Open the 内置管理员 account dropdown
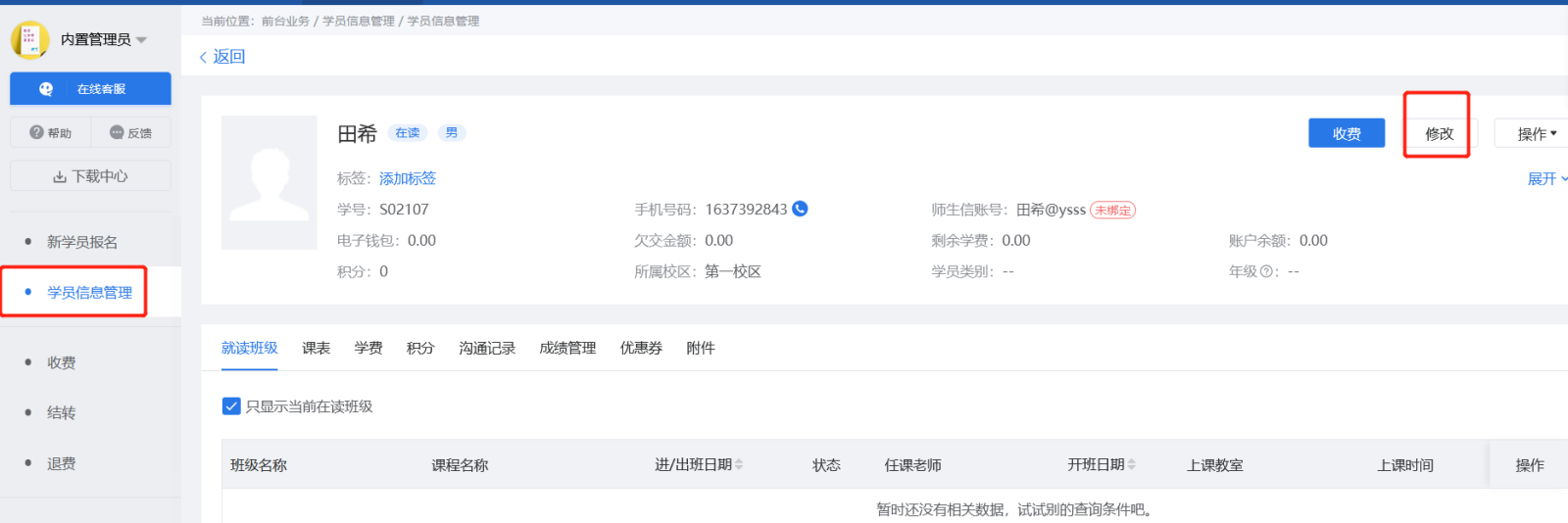Viewport: 1568px width, 523px height. [x=104, y=40]
